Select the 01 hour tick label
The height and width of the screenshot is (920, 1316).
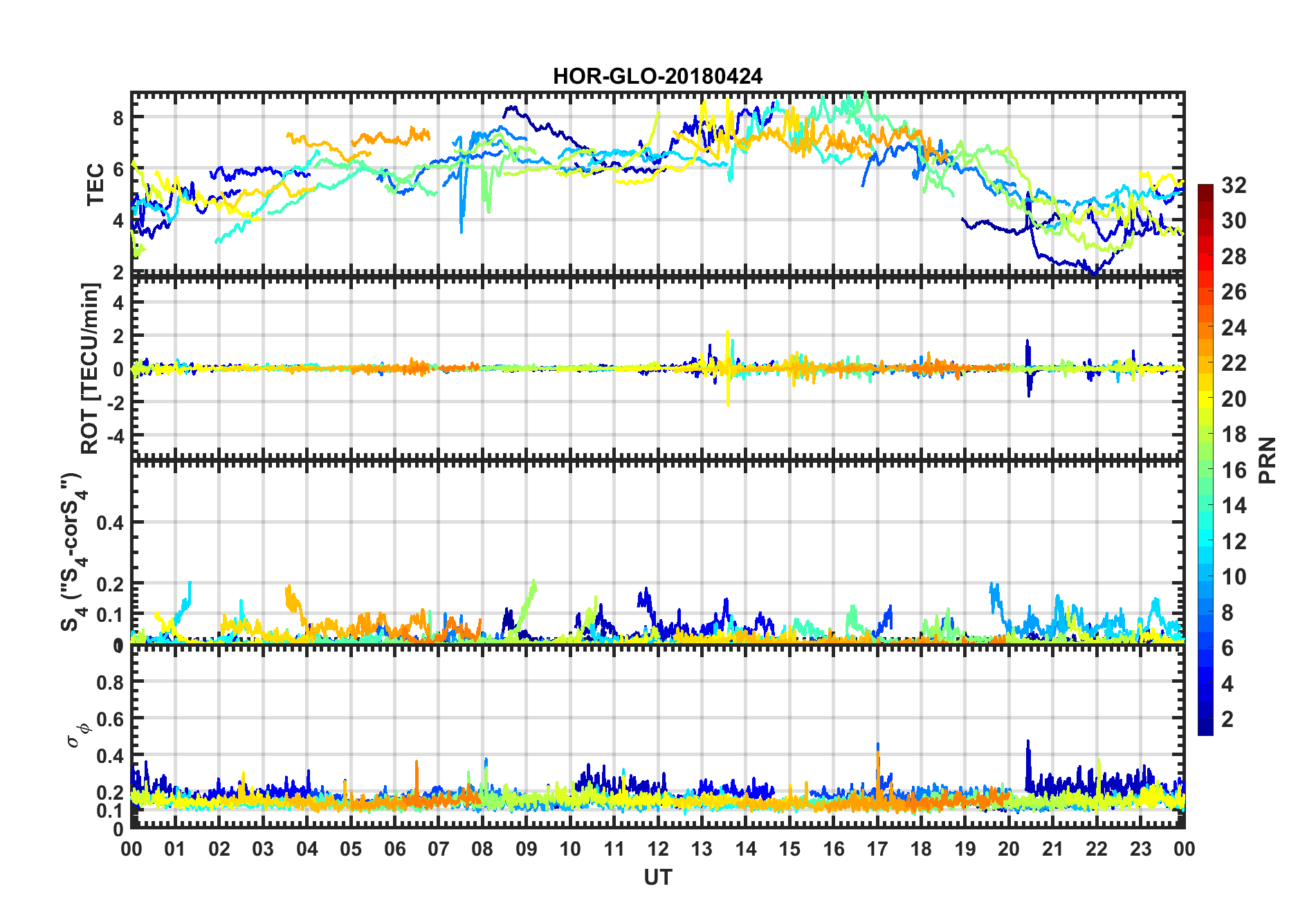click(175, 849)
